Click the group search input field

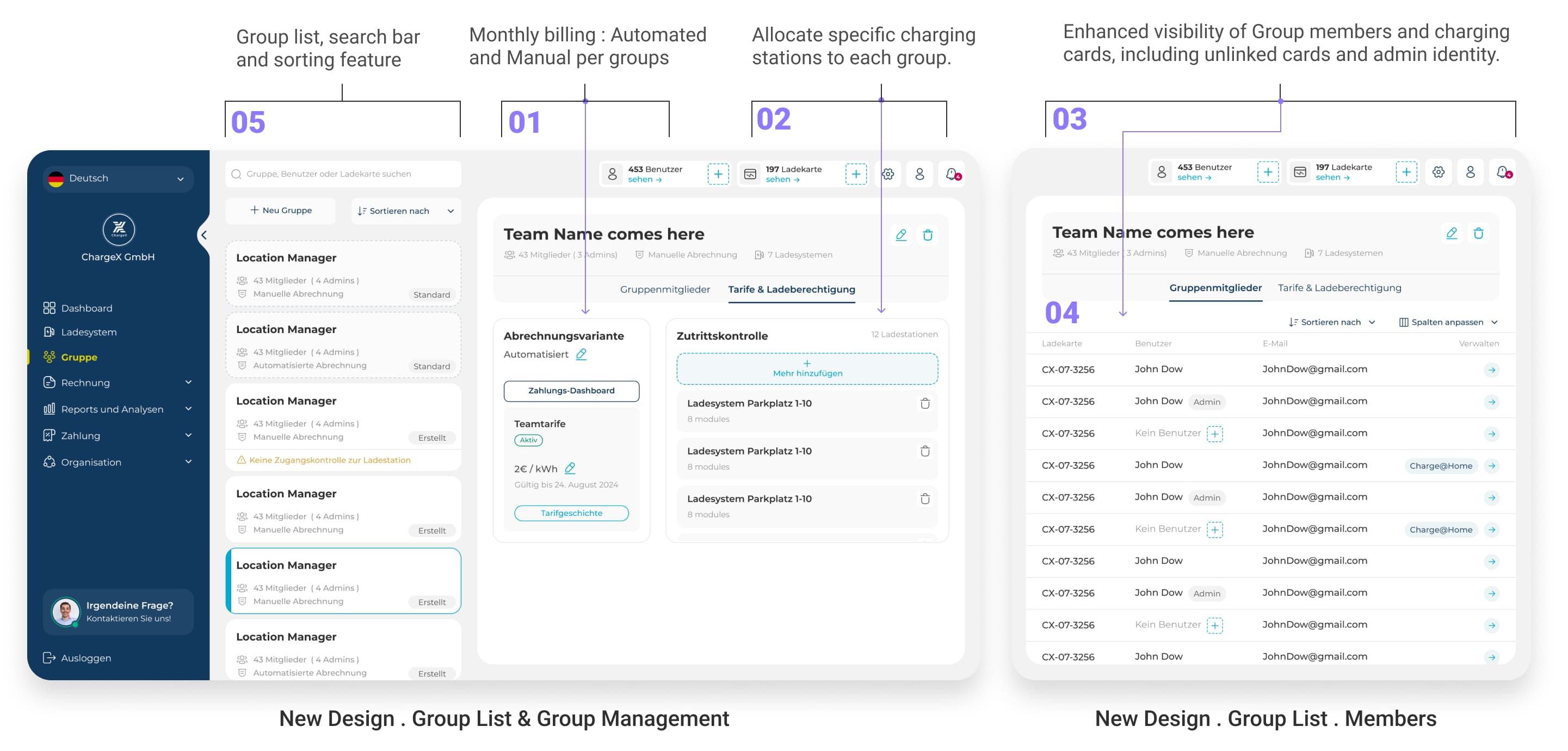(x=343, y=174)
